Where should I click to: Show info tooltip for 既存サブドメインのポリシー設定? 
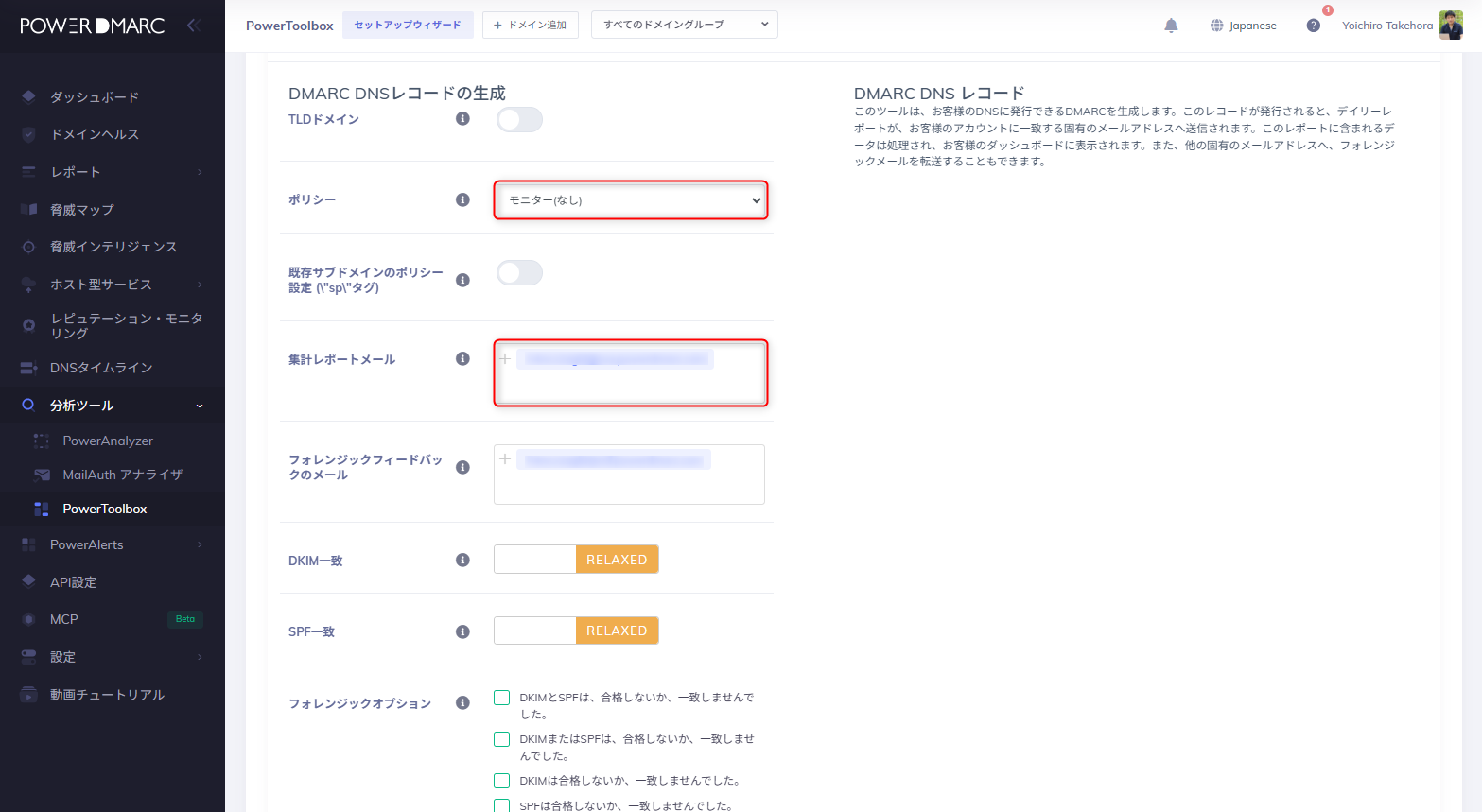click(x=462, y=280)
